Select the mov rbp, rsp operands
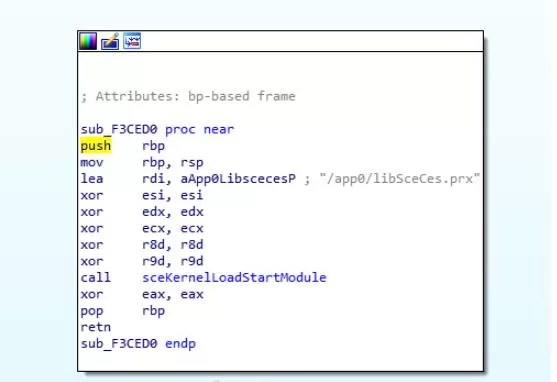The width and height of the screenshot is (557, 382). click(x=173, y=163)
